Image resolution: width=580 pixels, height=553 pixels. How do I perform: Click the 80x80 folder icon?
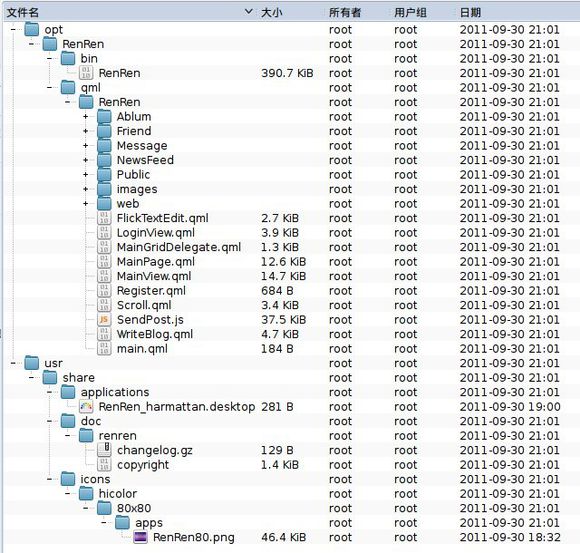click(104, 508)
